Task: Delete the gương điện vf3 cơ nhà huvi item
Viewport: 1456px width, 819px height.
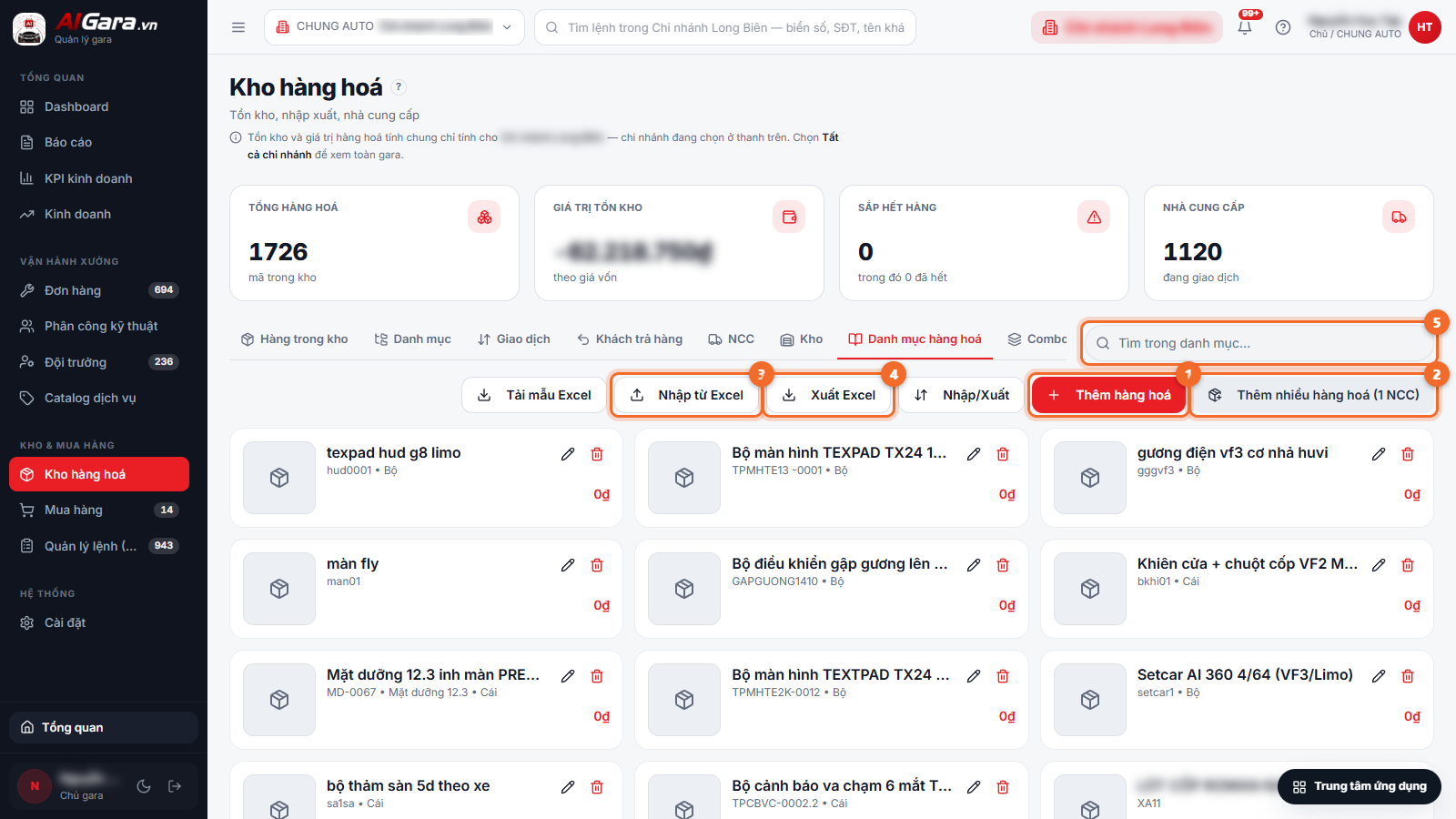Action: coord(1408,453)
